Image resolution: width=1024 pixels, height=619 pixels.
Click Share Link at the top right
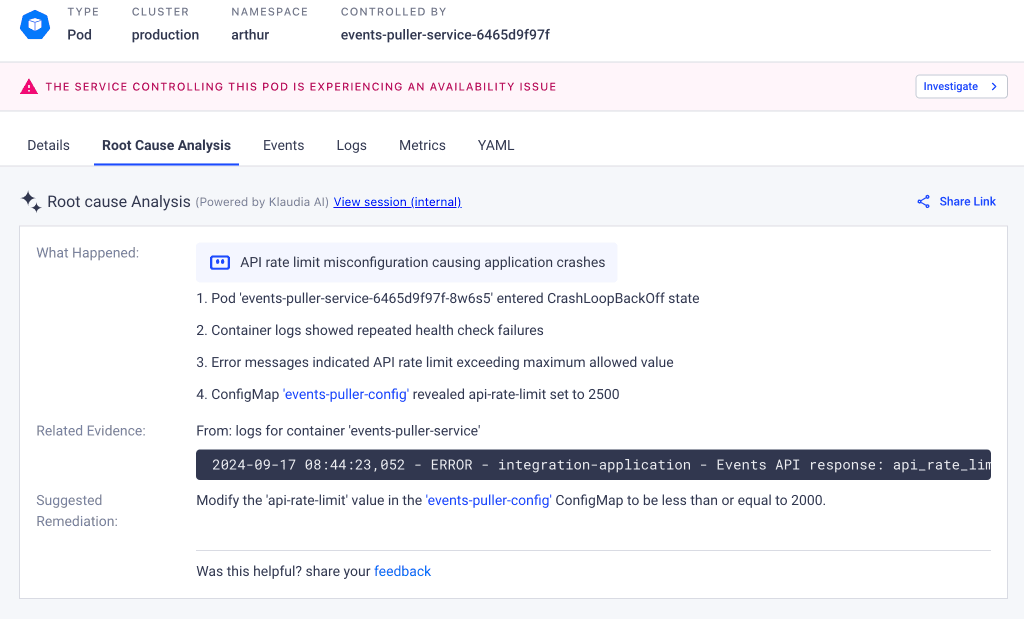point(967,201)
